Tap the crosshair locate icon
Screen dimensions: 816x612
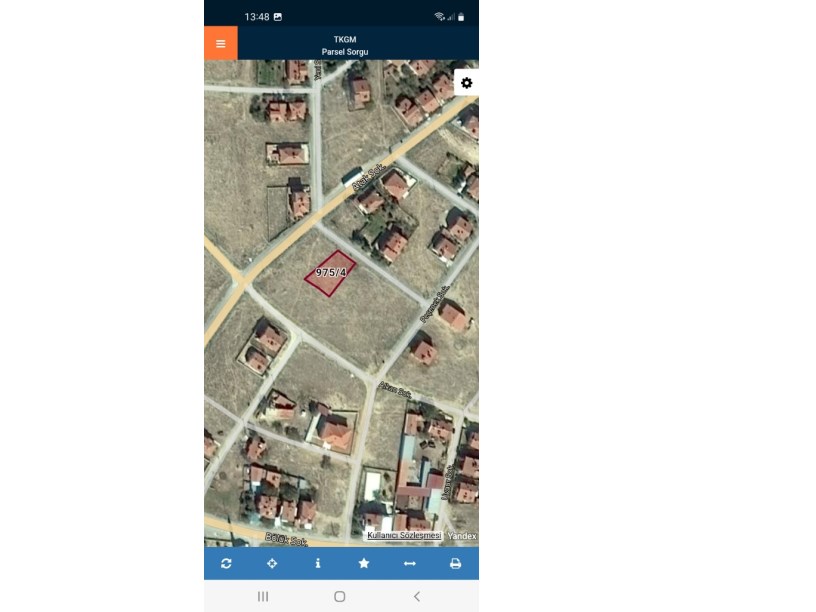tap(272, 563)
